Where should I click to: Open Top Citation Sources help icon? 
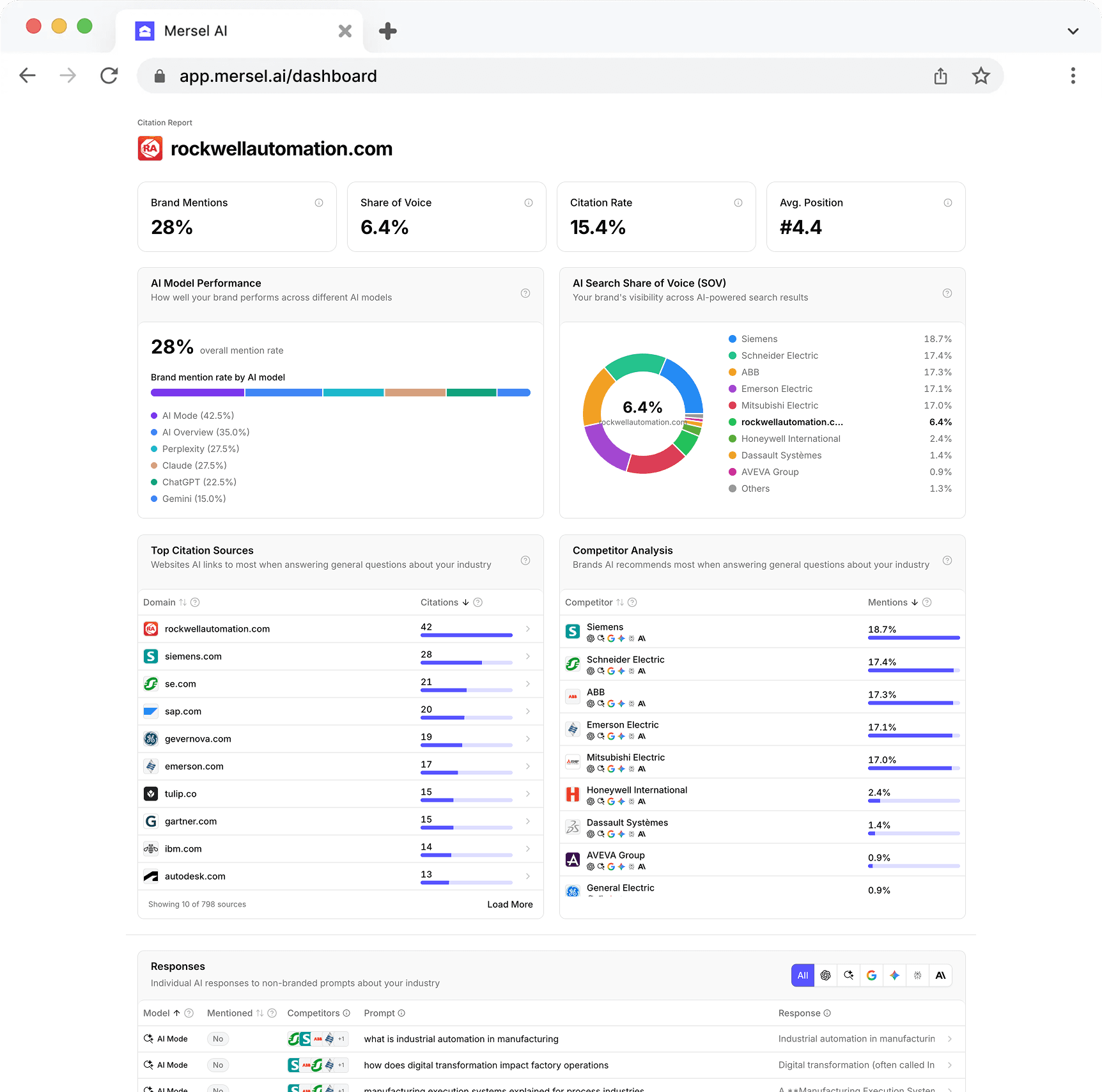pos(525,560)
